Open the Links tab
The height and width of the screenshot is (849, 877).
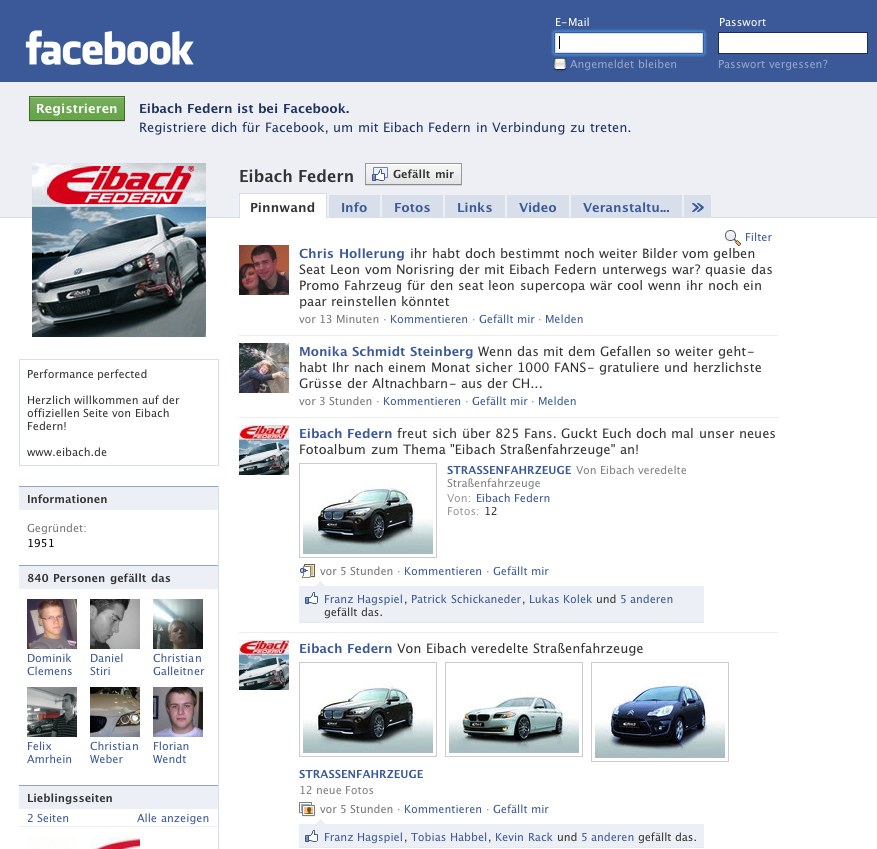coord(474,207)
